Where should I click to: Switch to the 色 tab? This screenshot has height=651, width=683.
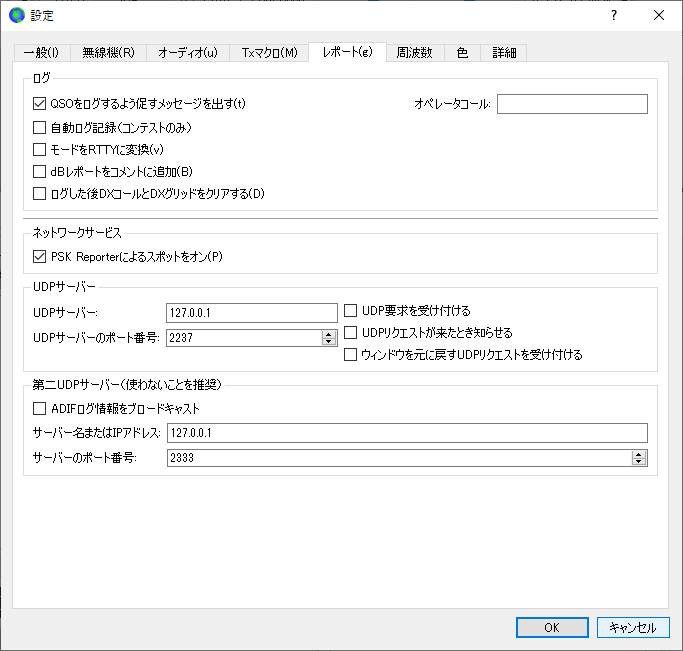point(462,53)
